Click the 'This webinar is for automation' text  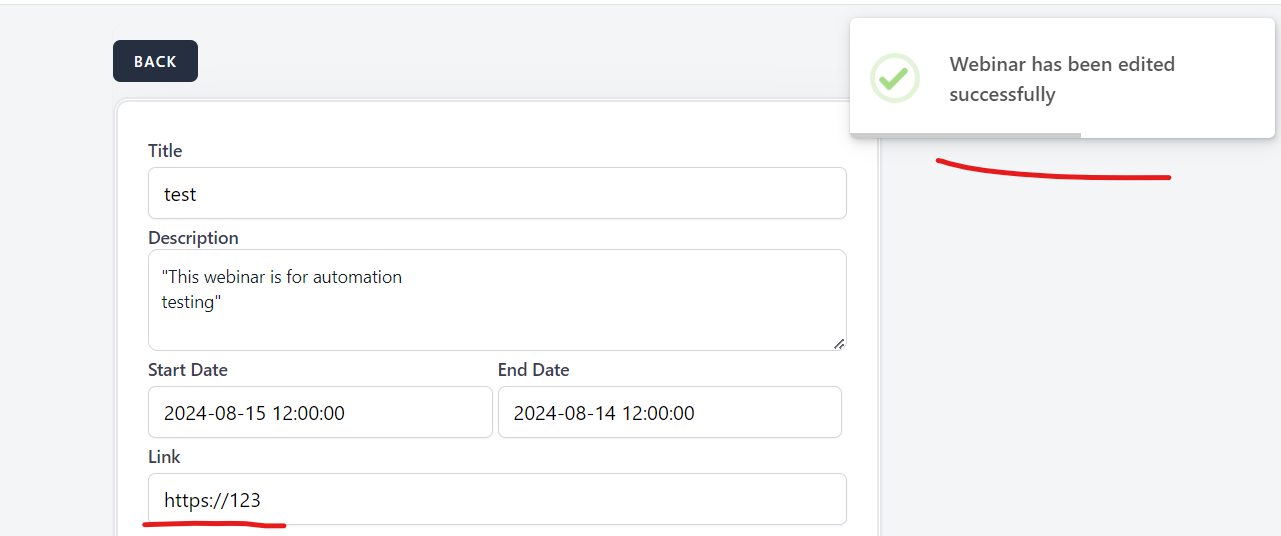pyautogui.click(x=282, y=277)
